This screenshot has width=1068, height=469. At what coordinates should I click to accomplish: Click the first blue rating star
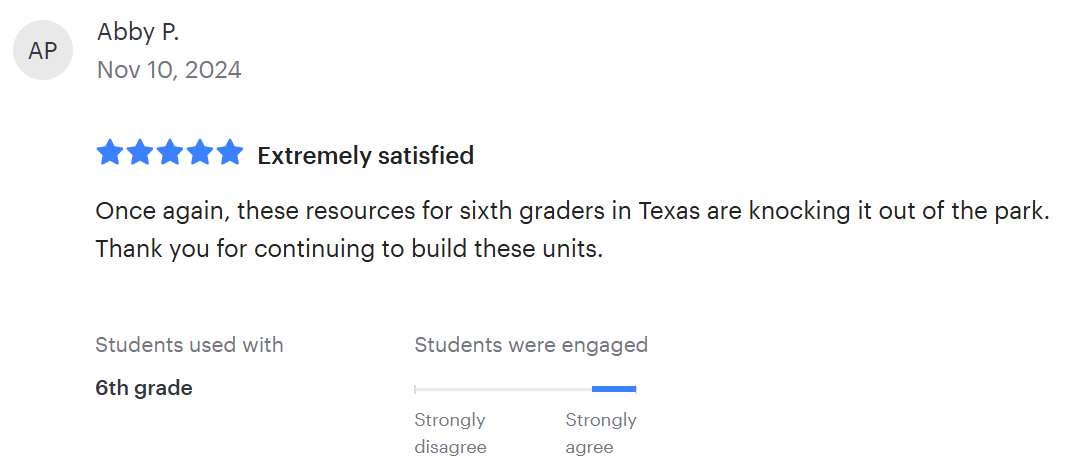pos(109,153)
